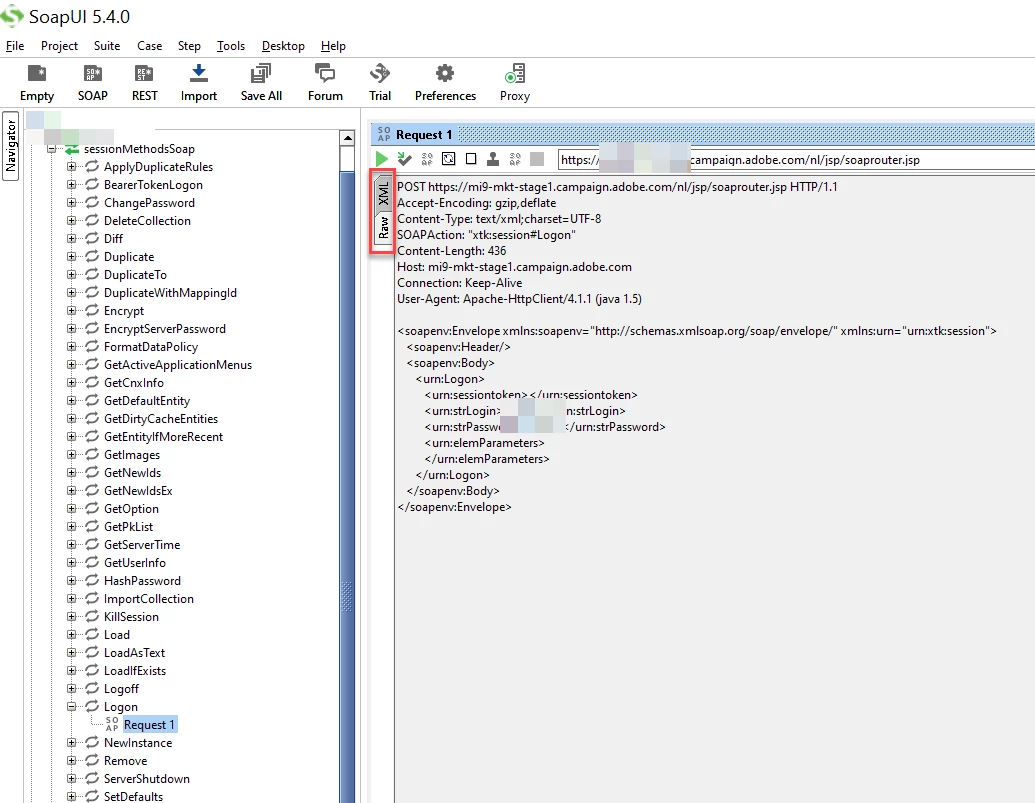
Task: Click the sessionMethodsSoap interface icon
Action: [72, 149]
